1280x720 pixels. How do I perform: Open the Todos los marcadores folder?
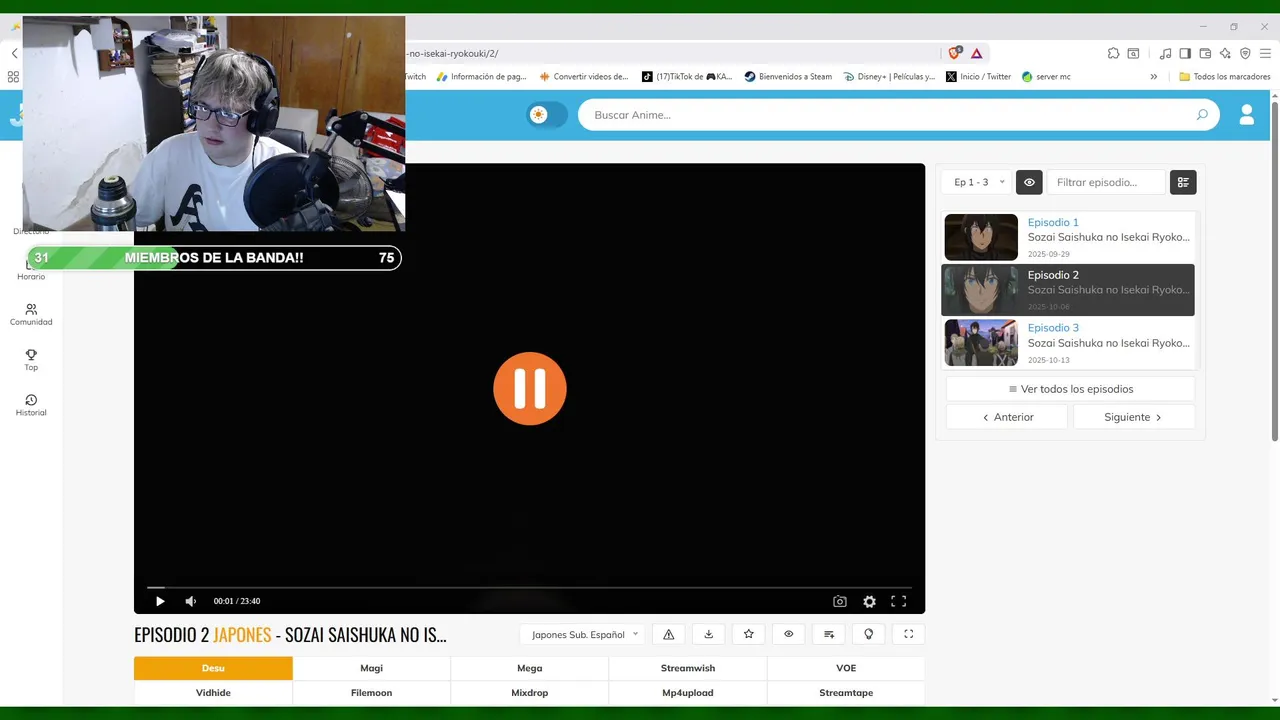click(x=1224, y=76)
